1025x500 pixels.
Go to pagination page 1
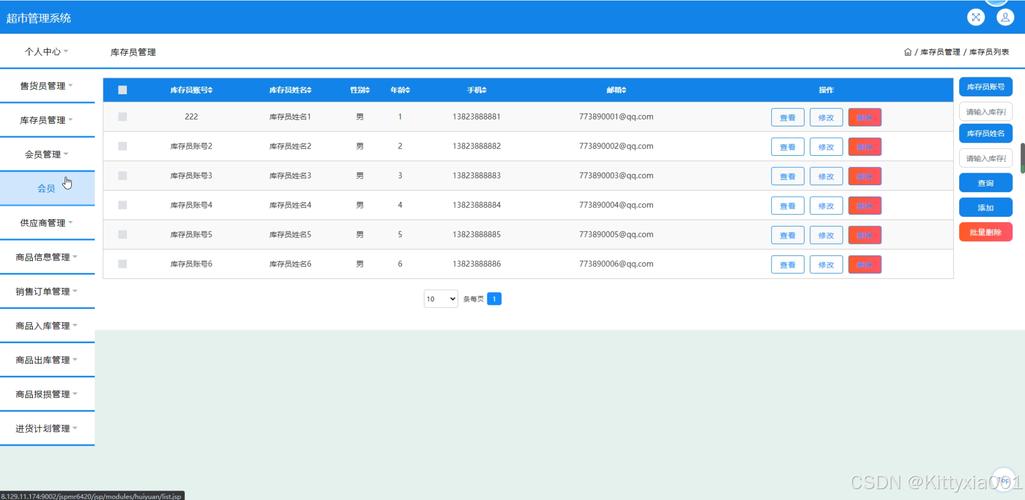click(x=495, y=299)
